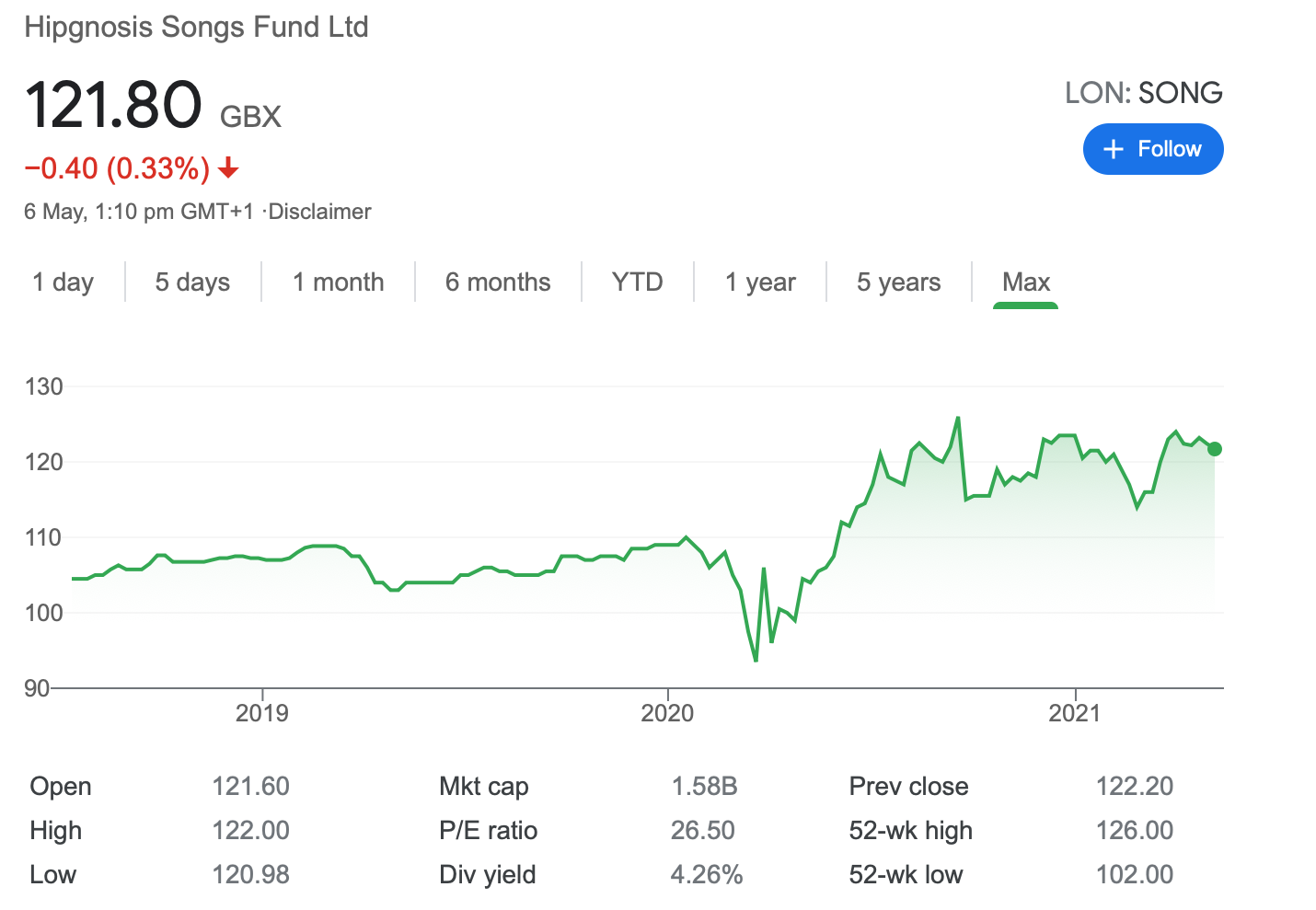
Task: Click the High value 122.00
Action: (x=250, y=830)
